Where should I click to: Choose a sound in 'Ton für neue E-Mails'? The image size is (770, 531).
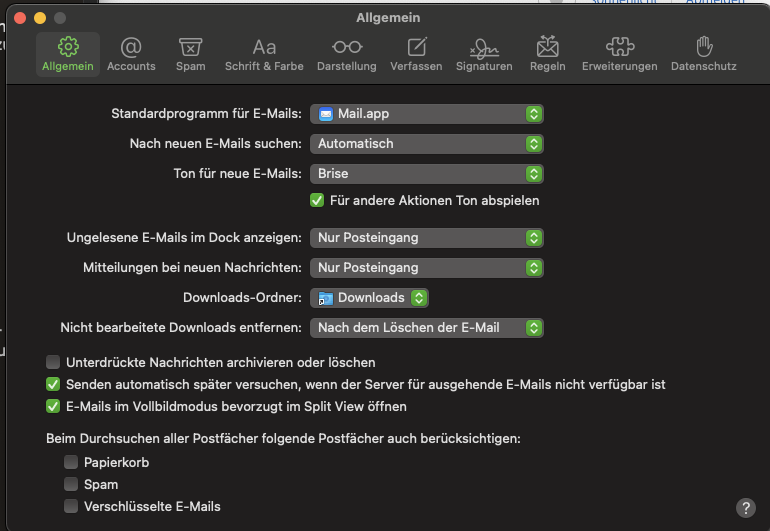coord(427,174)
